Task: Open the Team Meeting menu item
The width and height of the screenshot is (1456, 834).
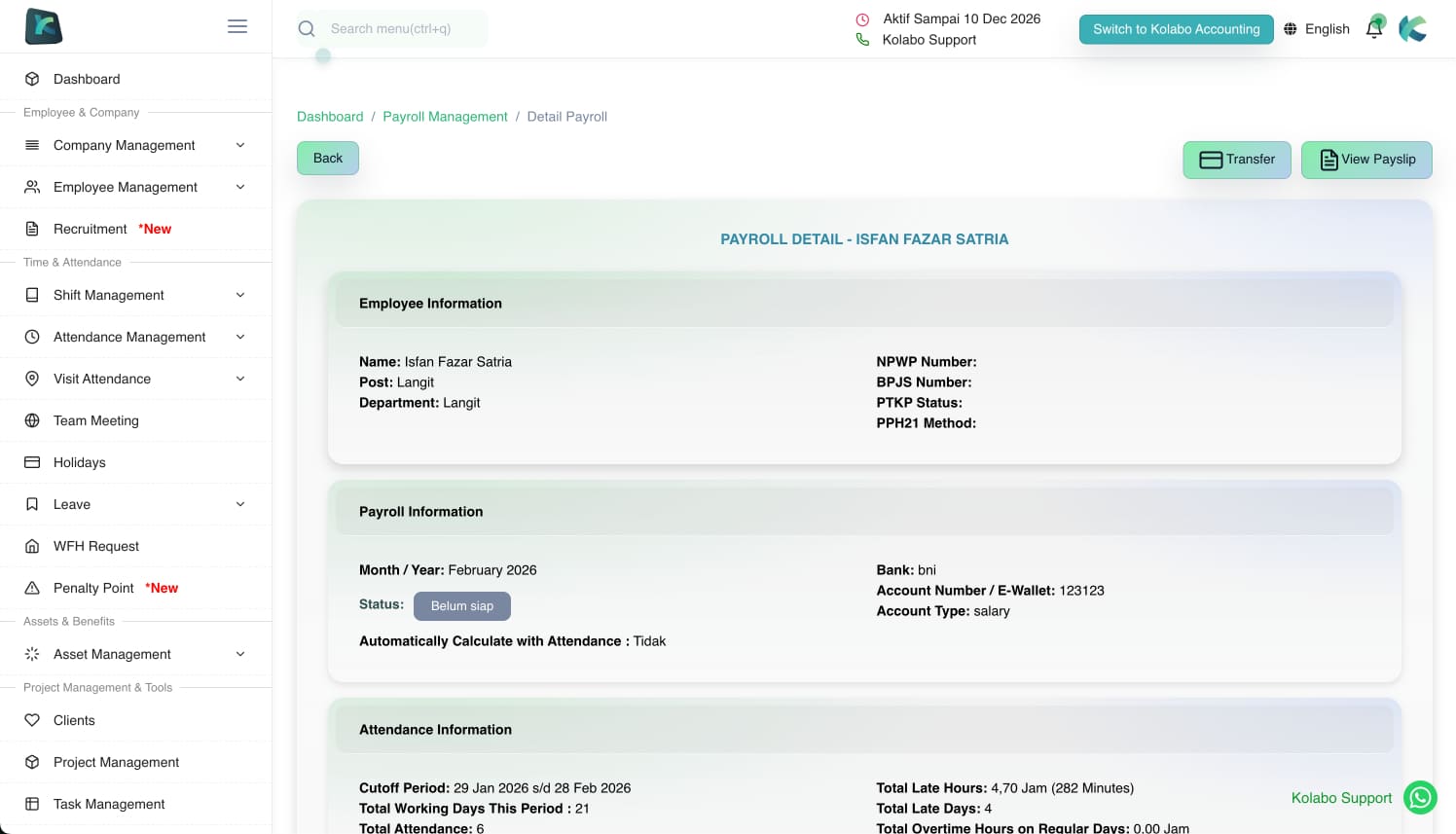Action: click(96, 420)
